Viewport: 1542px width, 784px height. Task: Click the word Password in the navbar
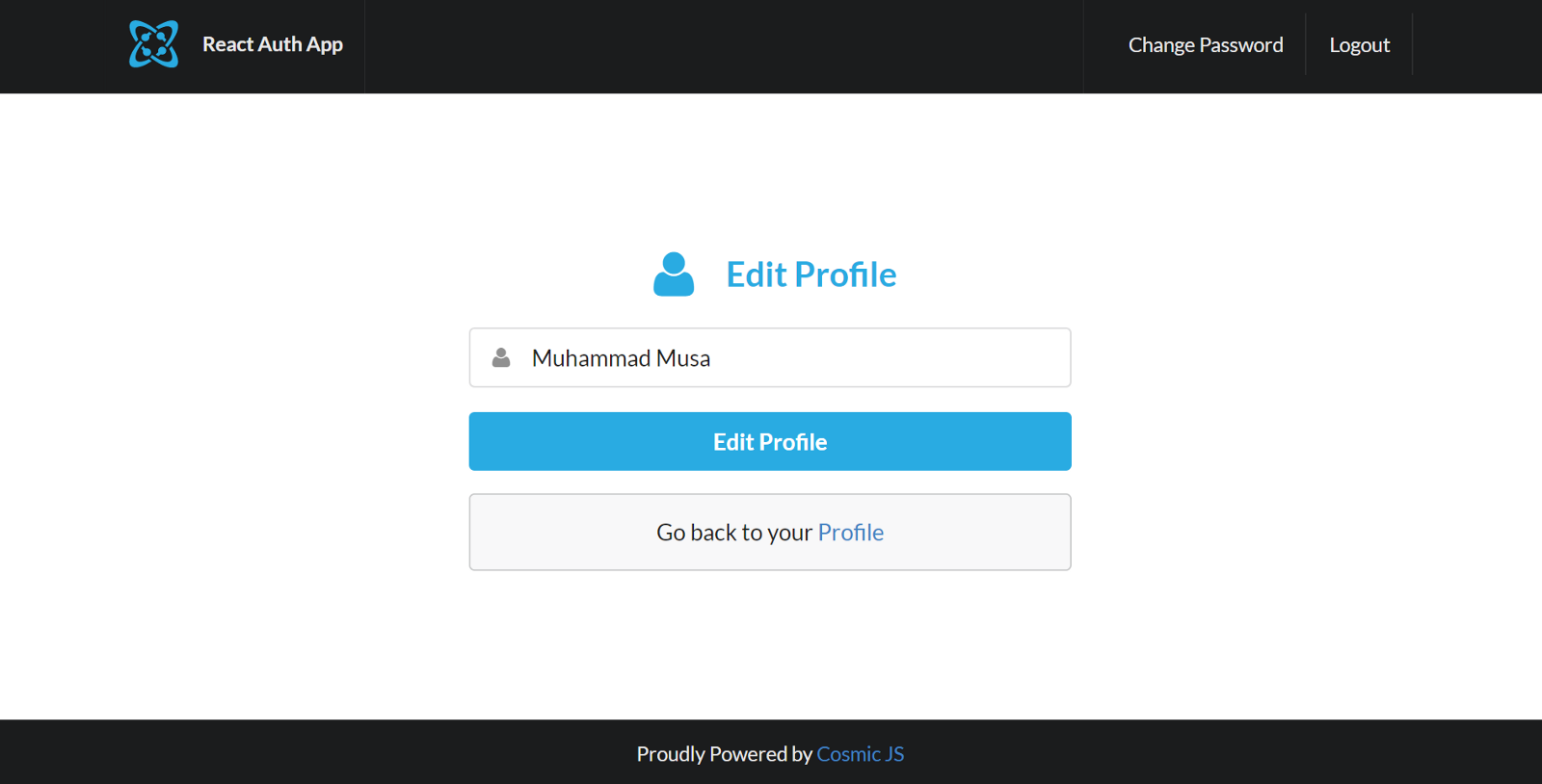(1241, 45)
